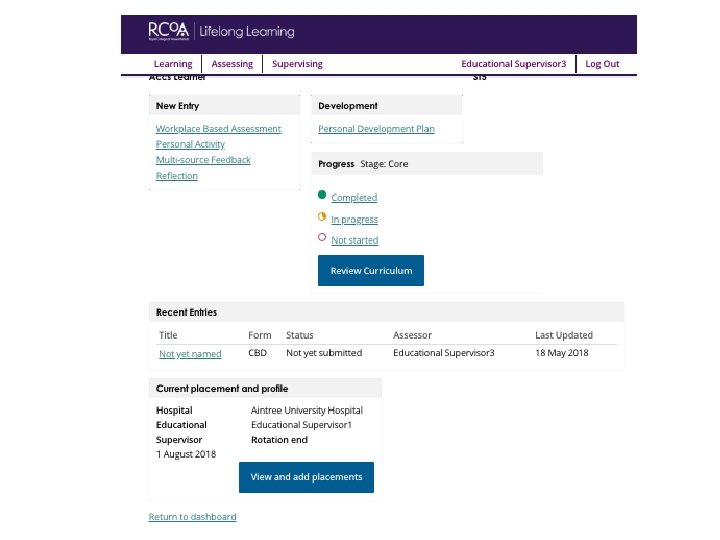Show the Not started items link
Screen dimensions: 720x540
(x=355, y=241)
